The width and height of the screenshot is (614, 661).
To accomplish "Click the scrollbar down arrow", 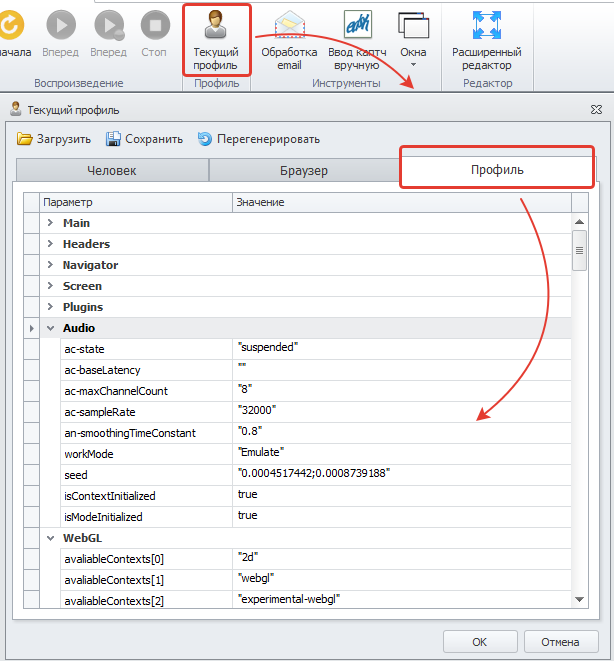I will [x=579, y=599].
